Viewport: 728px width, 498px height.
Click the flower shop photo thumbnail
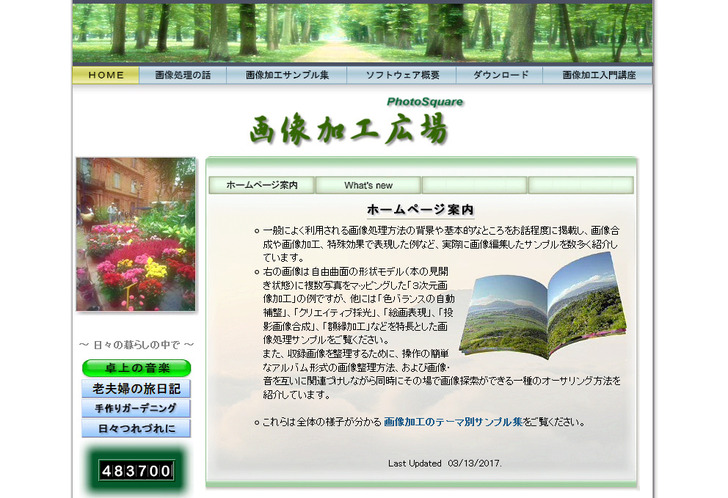coord(136,234)
